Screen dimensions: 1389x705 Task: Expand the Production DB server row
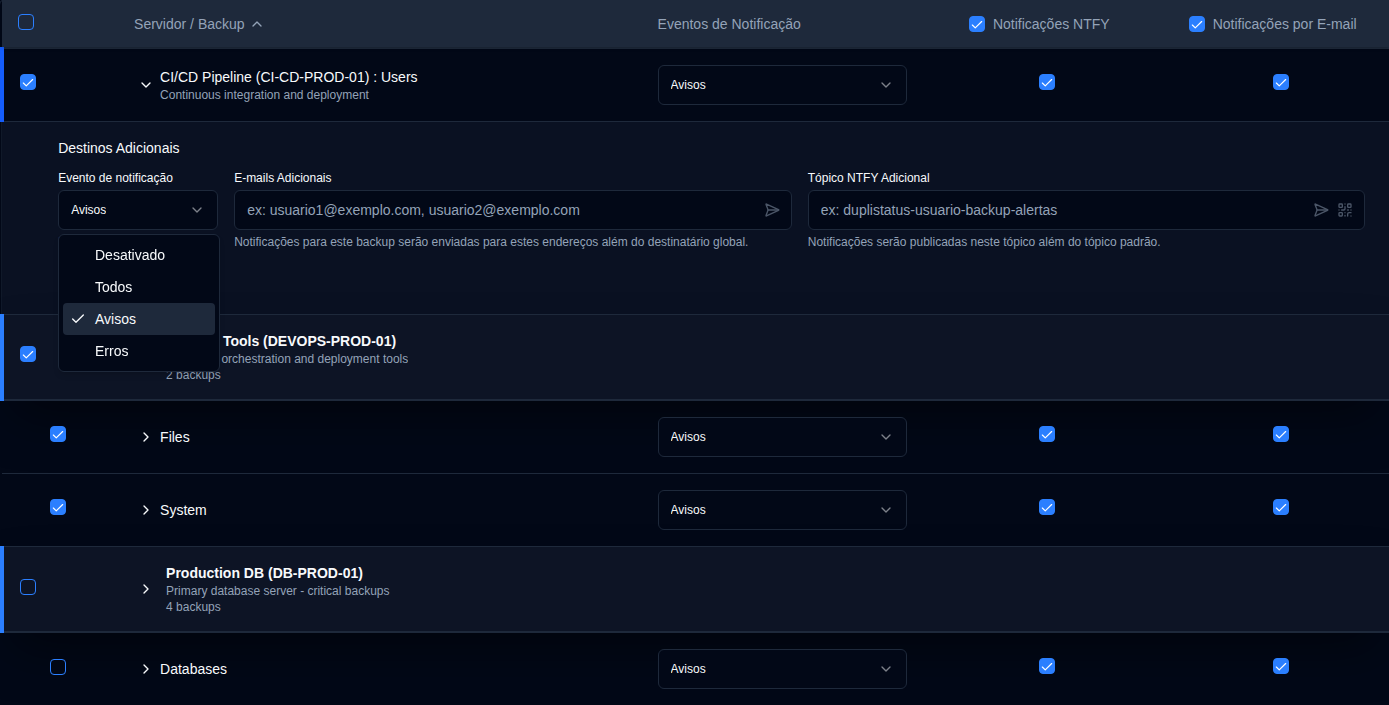(146, 589)
